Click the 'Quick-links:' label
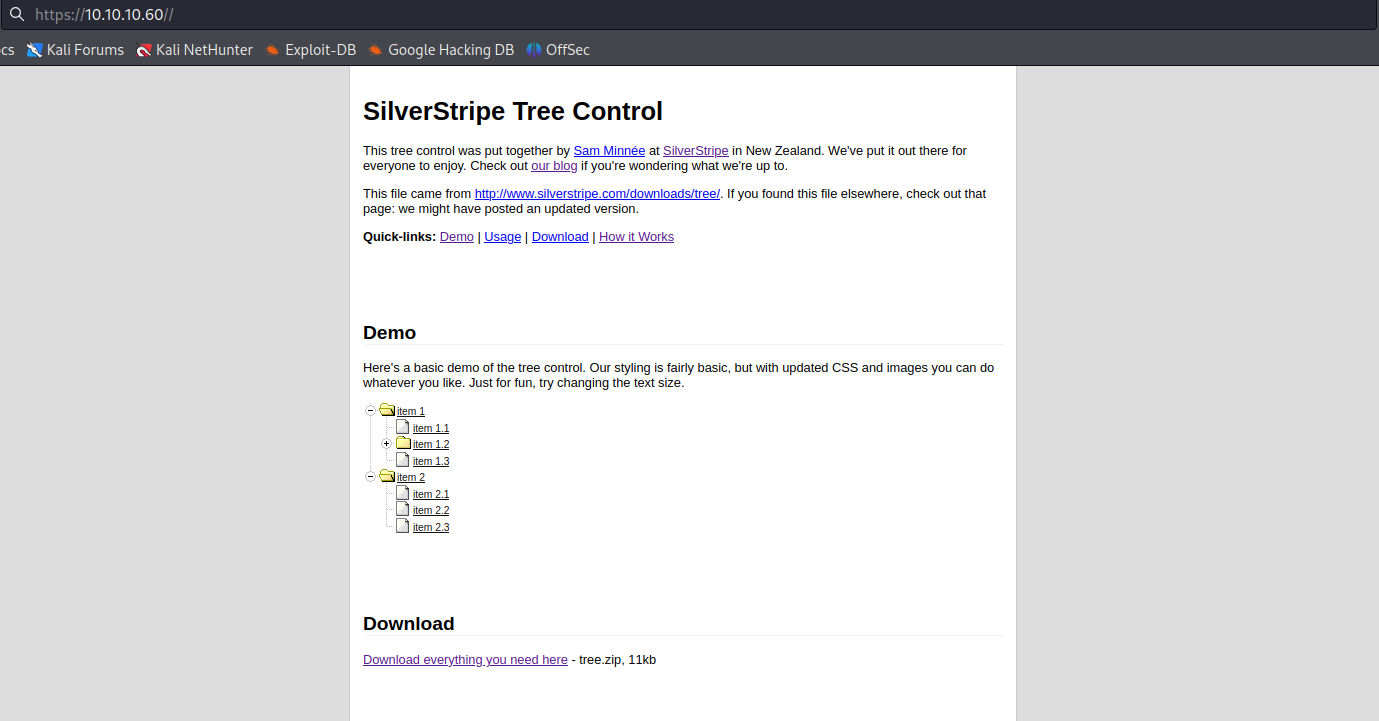 point(400,237)
